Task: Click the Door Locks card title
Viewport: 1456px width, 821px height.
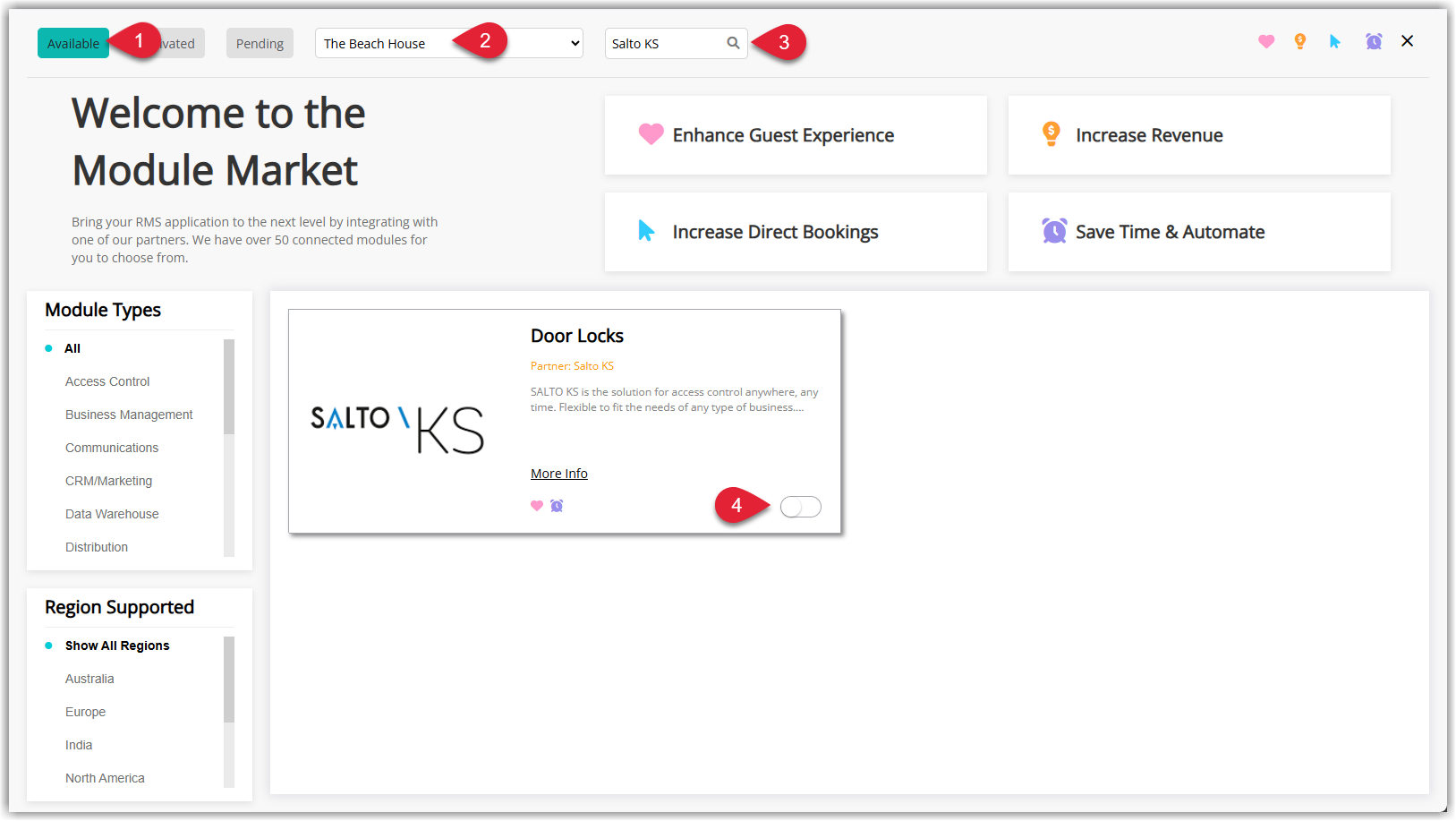Action: coord(577,336)
